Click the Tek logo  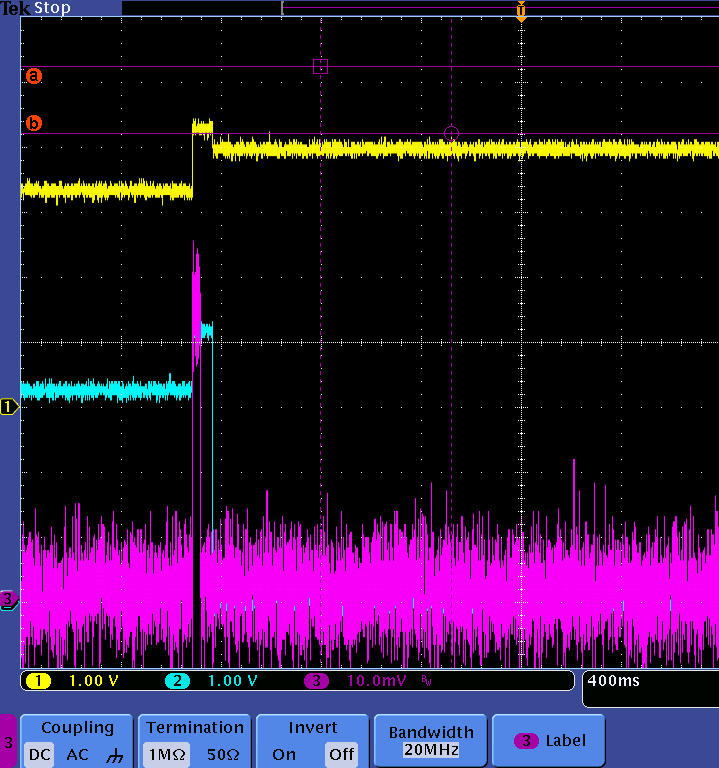(x=16, y=8)
